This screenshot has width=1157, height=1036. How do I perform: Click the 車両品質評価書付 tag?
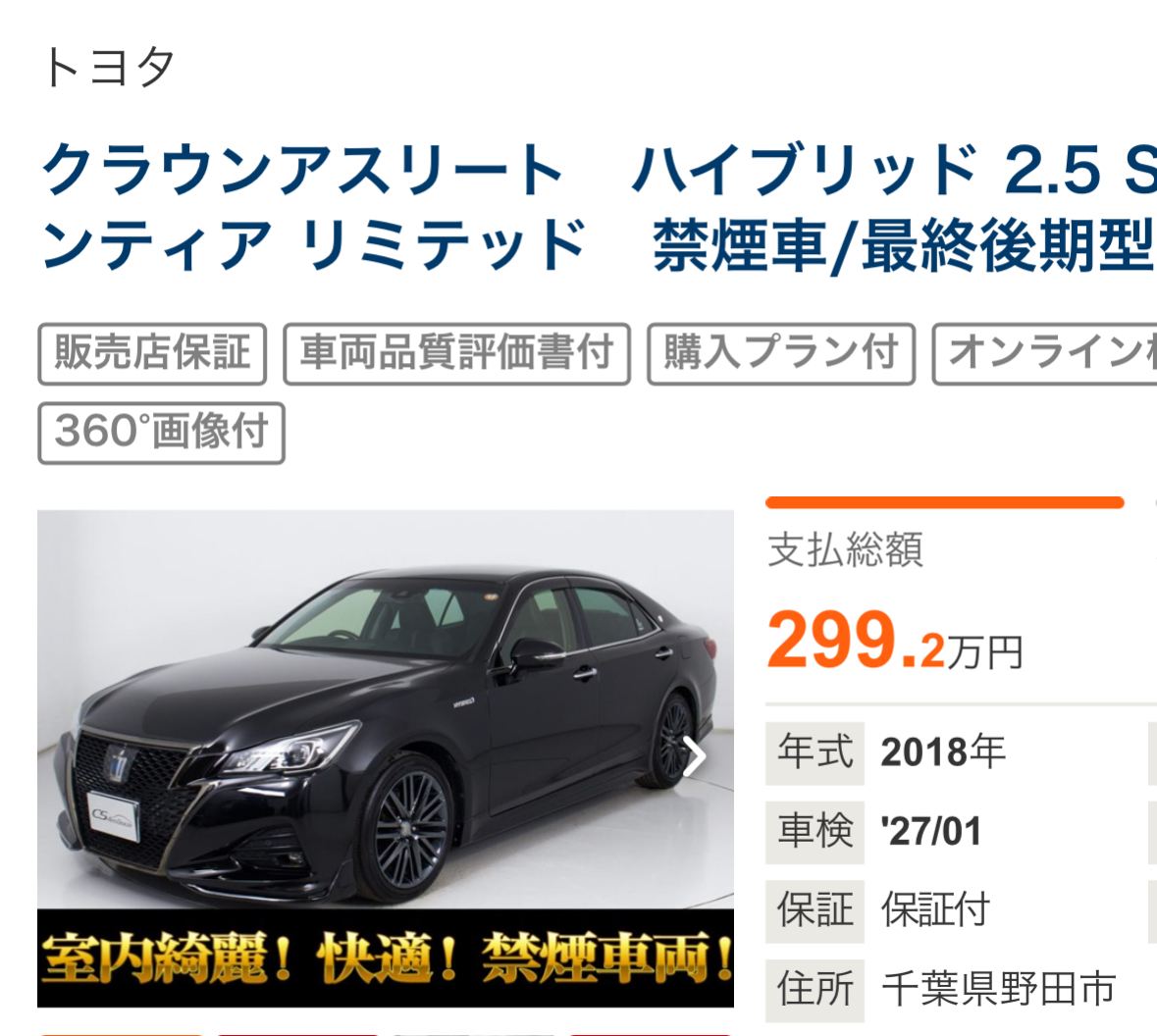click(x=456, y=353)
